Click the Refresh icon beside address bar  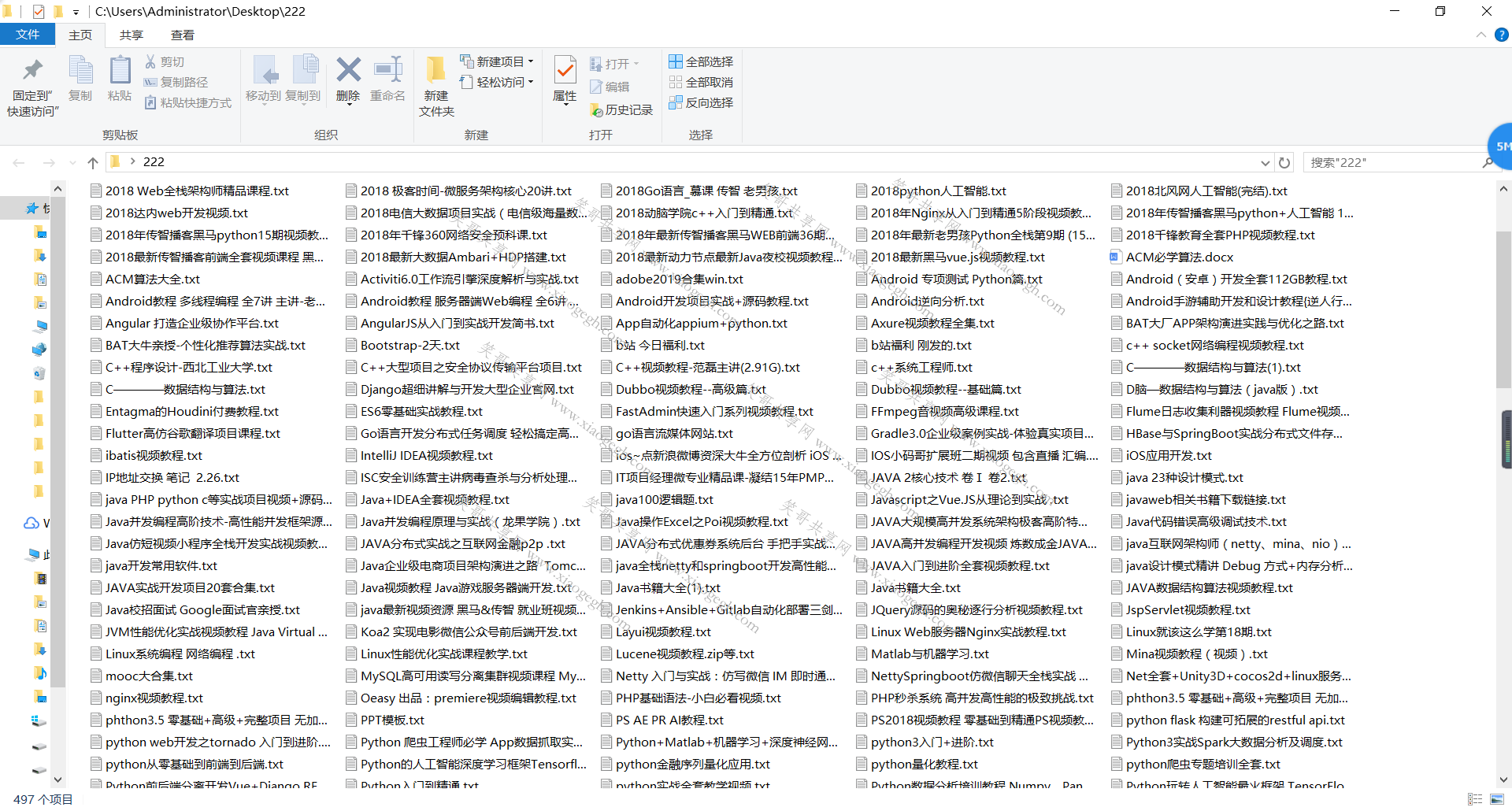[x=1284, y=162]
